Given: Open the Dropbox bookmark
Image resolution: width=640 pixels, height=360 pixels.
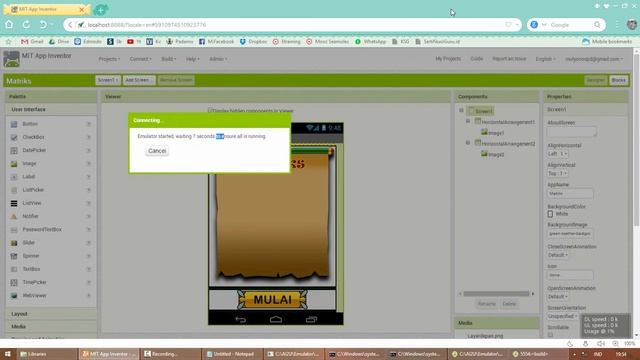Looking at the screenshot, I should point(253,42).
